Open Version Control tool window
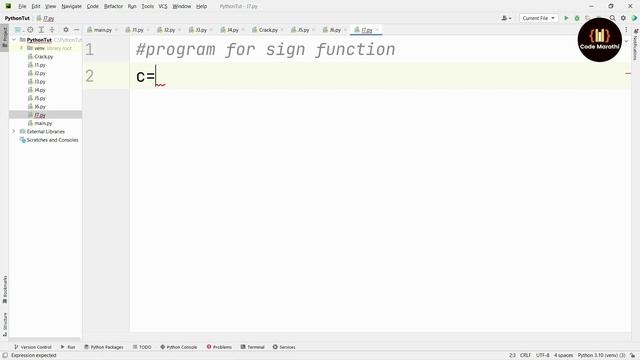The width and height of the screenshot is (640, 360). 33,347
